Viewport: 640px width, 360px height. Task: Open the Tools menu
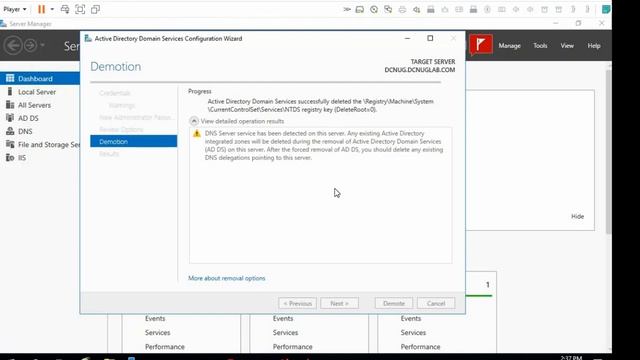coord(540,46)
